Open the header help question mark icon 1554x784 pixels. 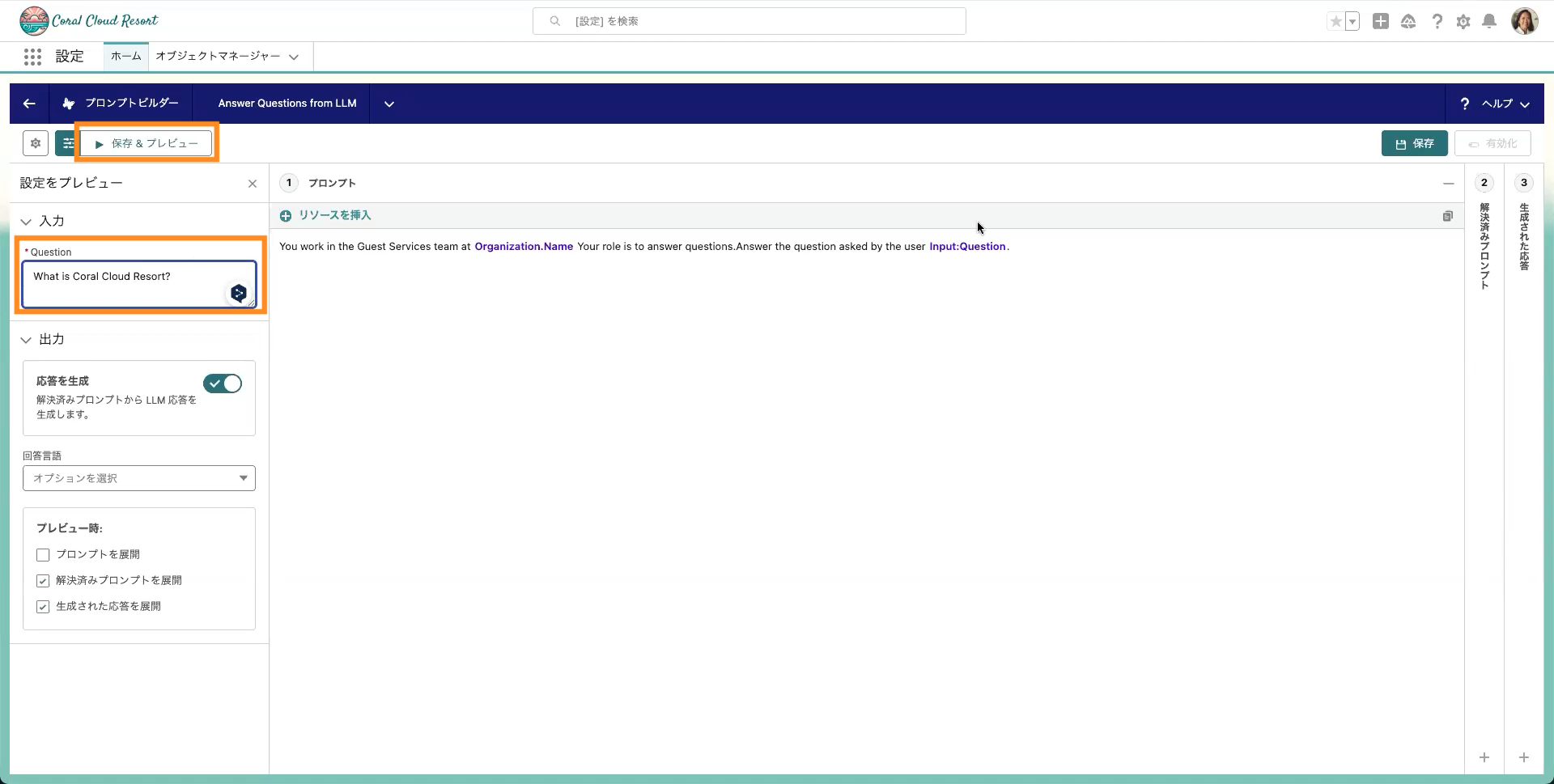coord(1437,22)
